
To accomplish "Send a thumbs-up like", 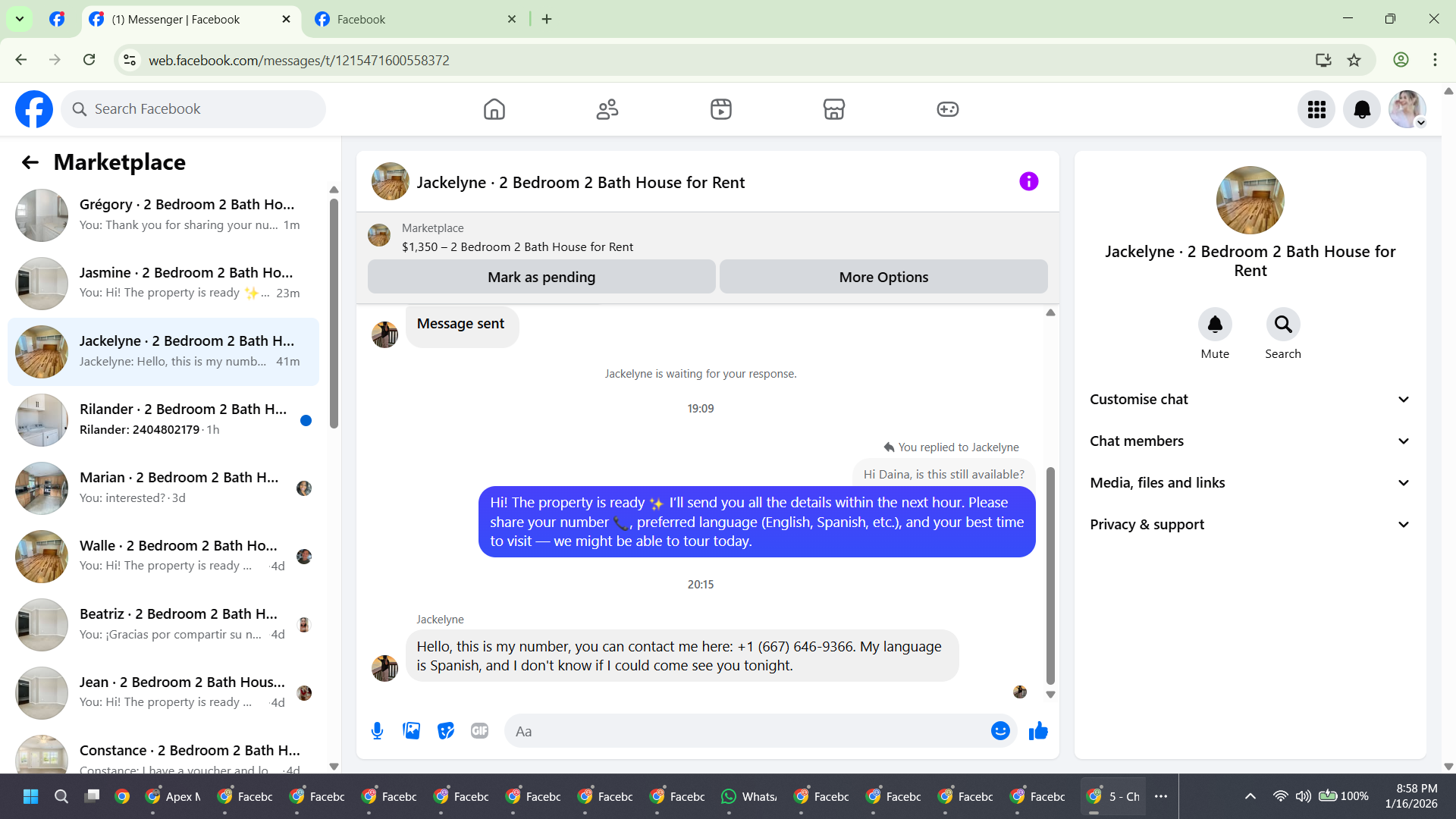I will tap(1038, 731).
